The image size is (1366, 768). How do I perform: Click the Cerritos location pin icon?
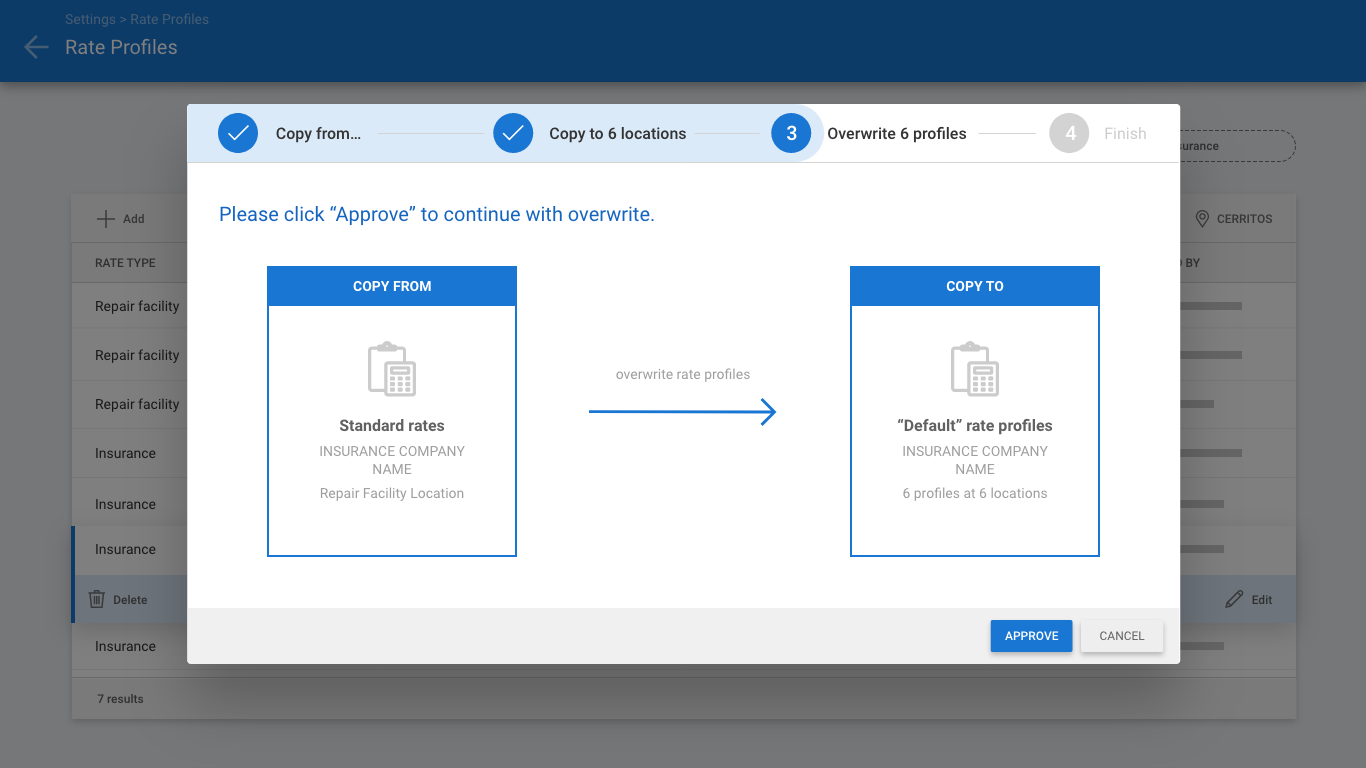pos(1202,218)
